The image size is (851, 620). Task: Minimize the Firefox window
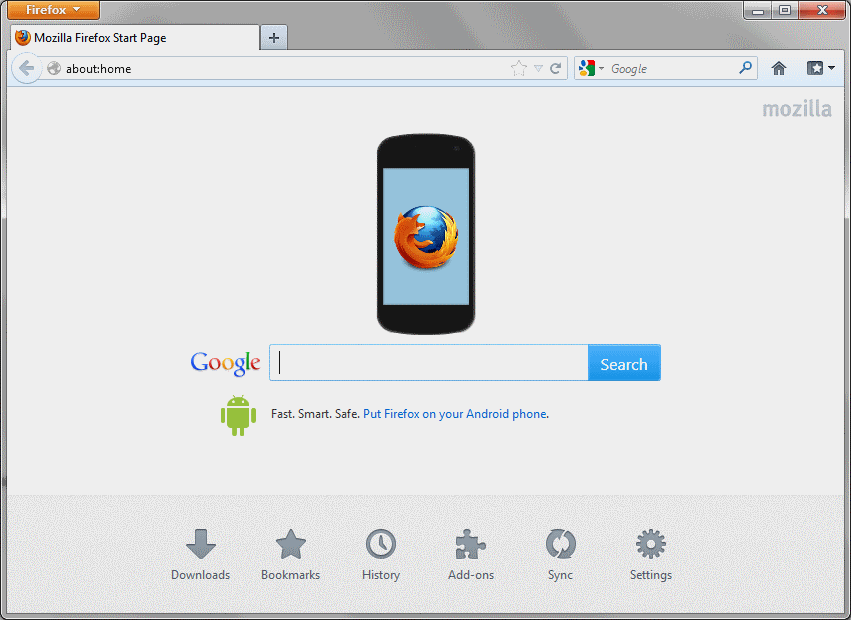click(x=758, y=10)
